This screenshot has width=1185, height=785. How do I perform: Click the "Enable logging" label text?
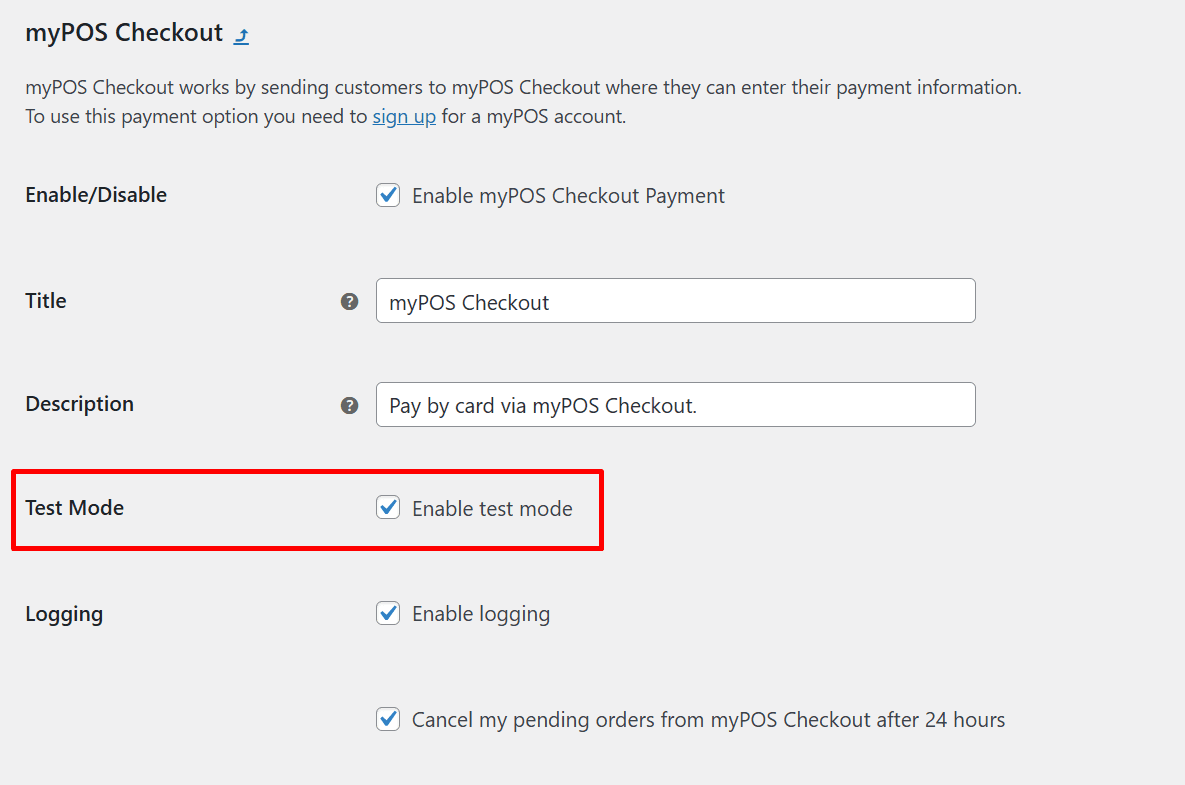click(481, 614)
